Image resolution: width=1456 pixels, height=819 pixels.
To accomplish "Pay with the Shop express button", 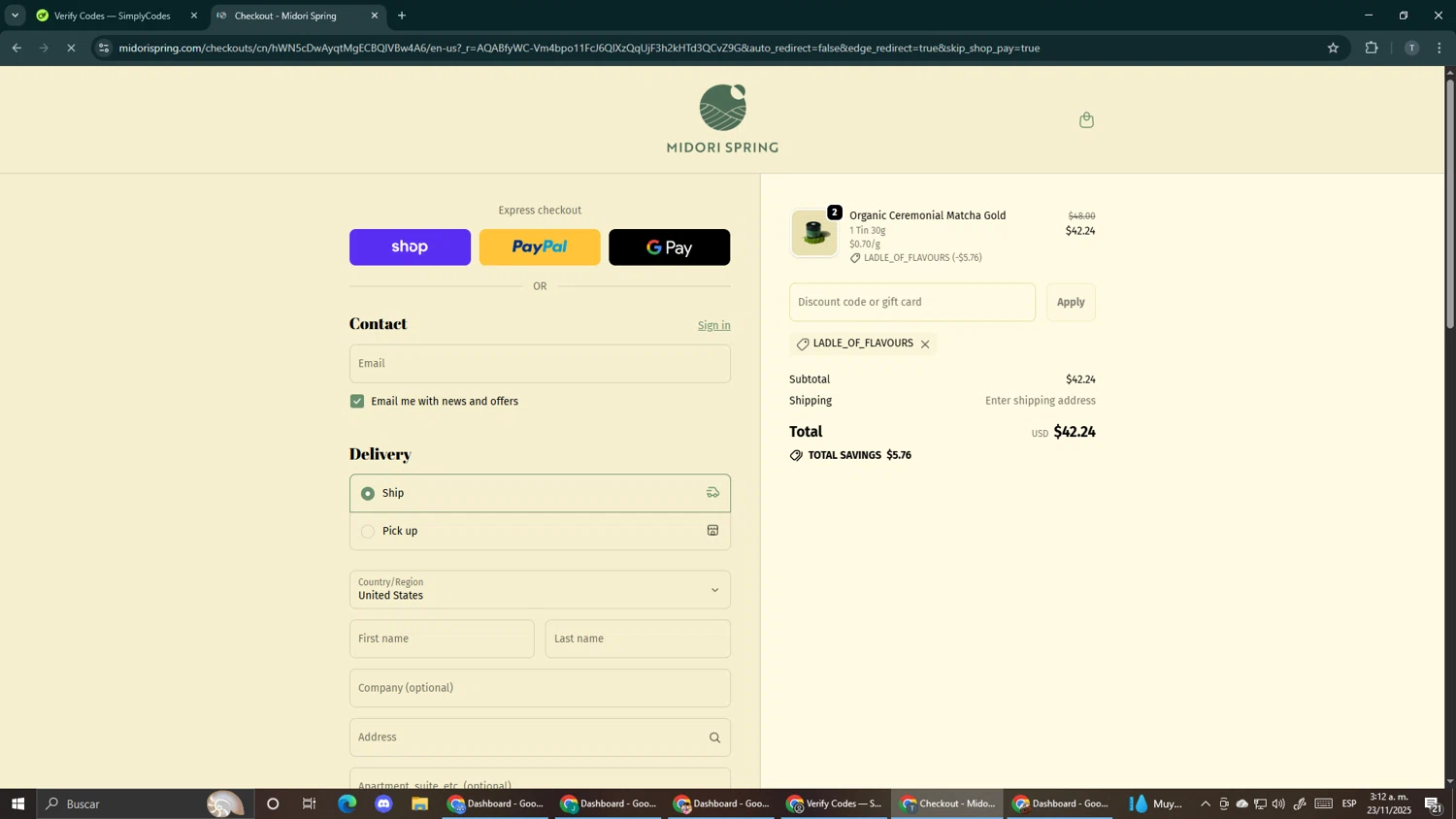I will (x=410, y=247).
